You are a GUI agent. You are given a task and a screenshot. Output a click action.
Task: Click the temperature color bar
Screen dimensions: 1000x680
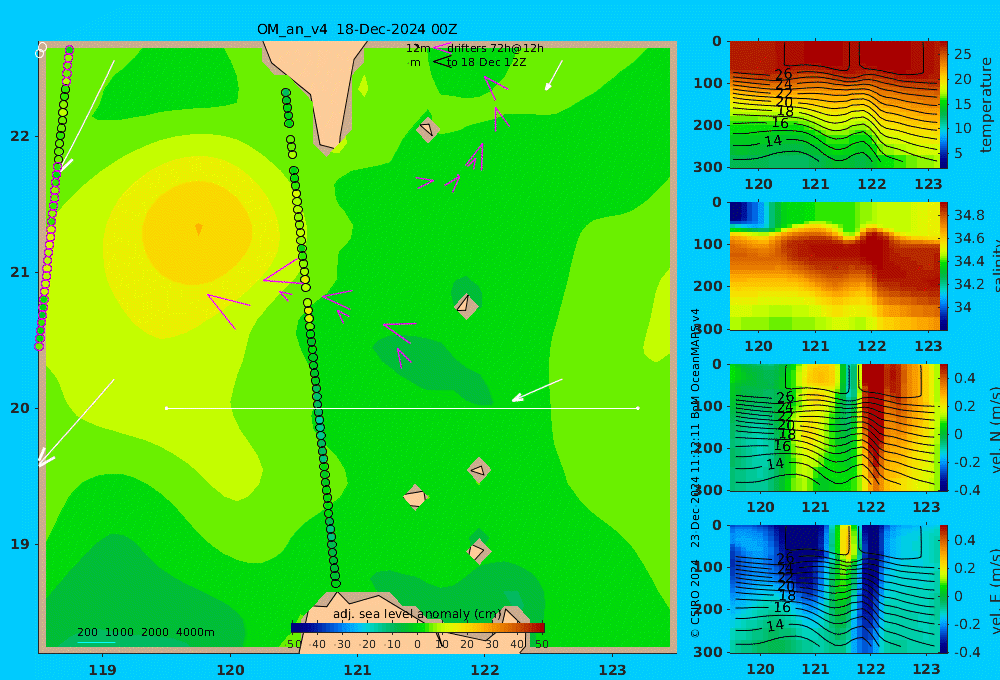tap(944, 105)
